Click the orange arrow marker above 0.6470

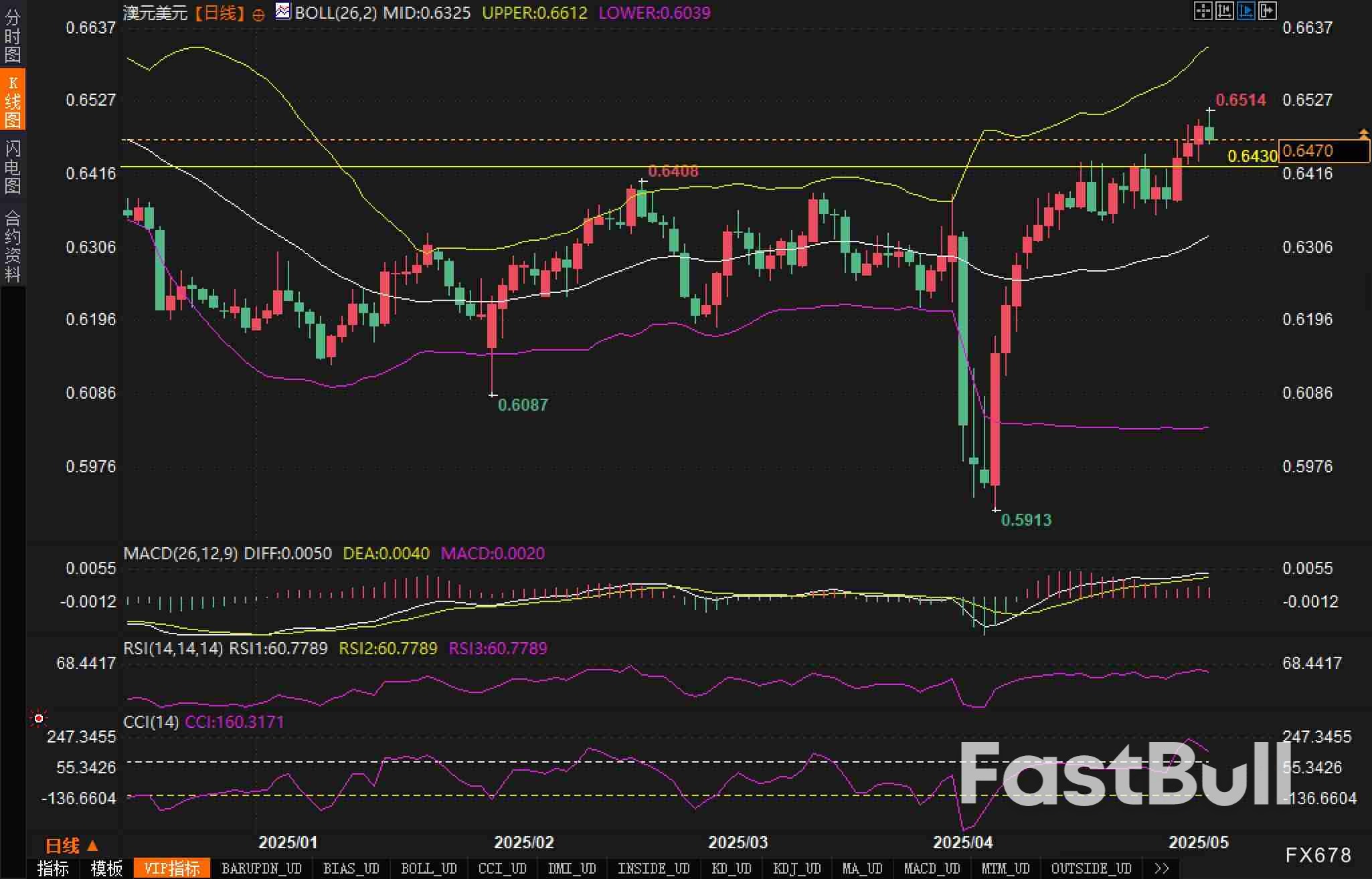point(1363,134)
